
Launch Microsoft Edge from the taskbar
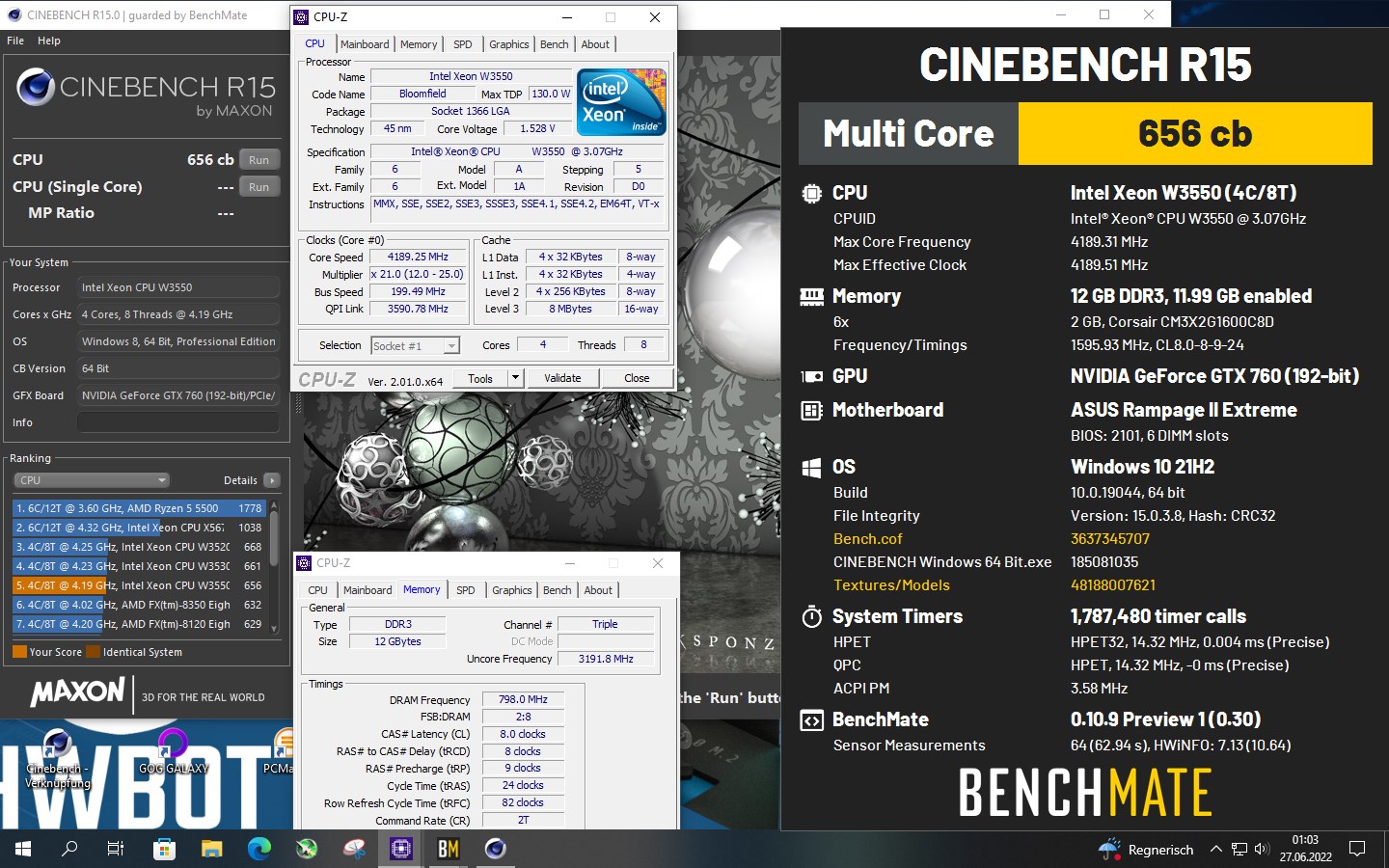pos(259,849)
